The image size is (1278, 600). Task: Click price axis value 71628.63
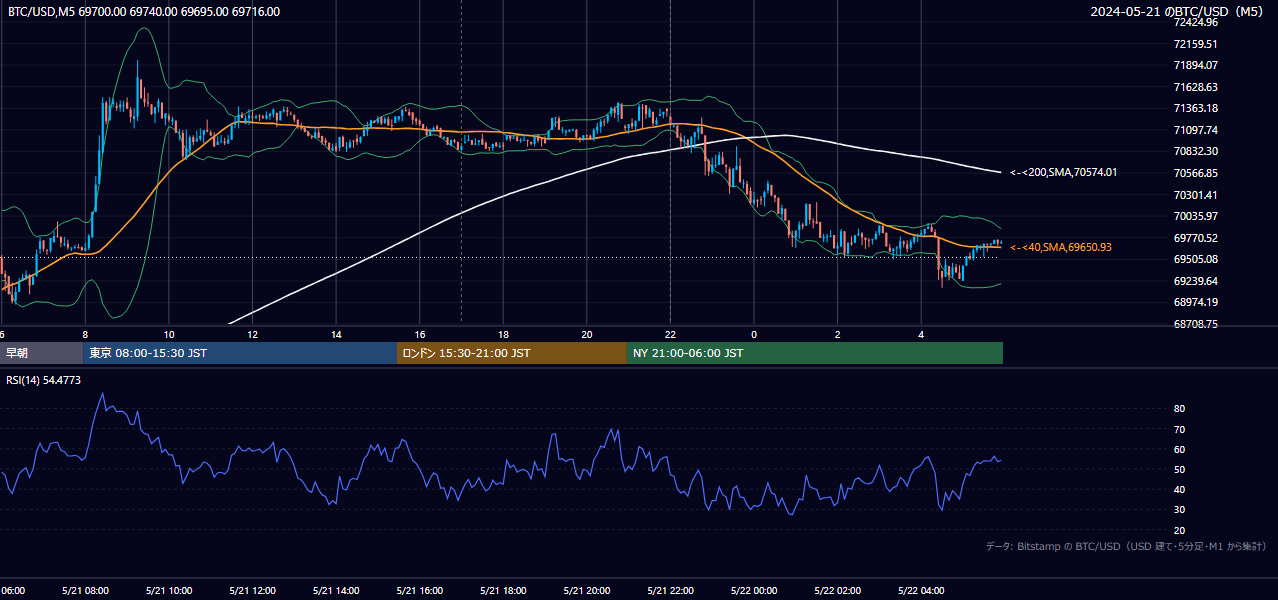1196,87
